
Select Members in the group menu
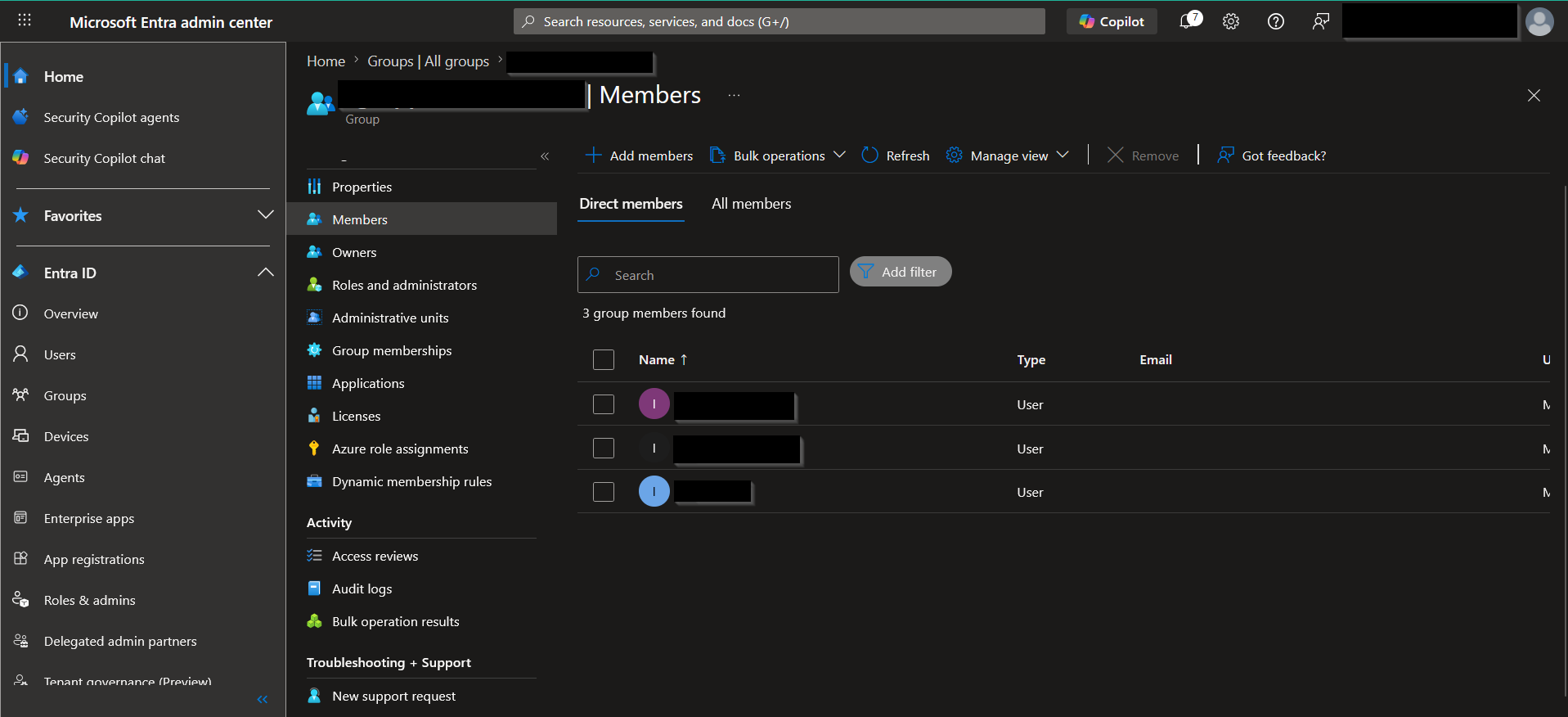coord(422,219)
